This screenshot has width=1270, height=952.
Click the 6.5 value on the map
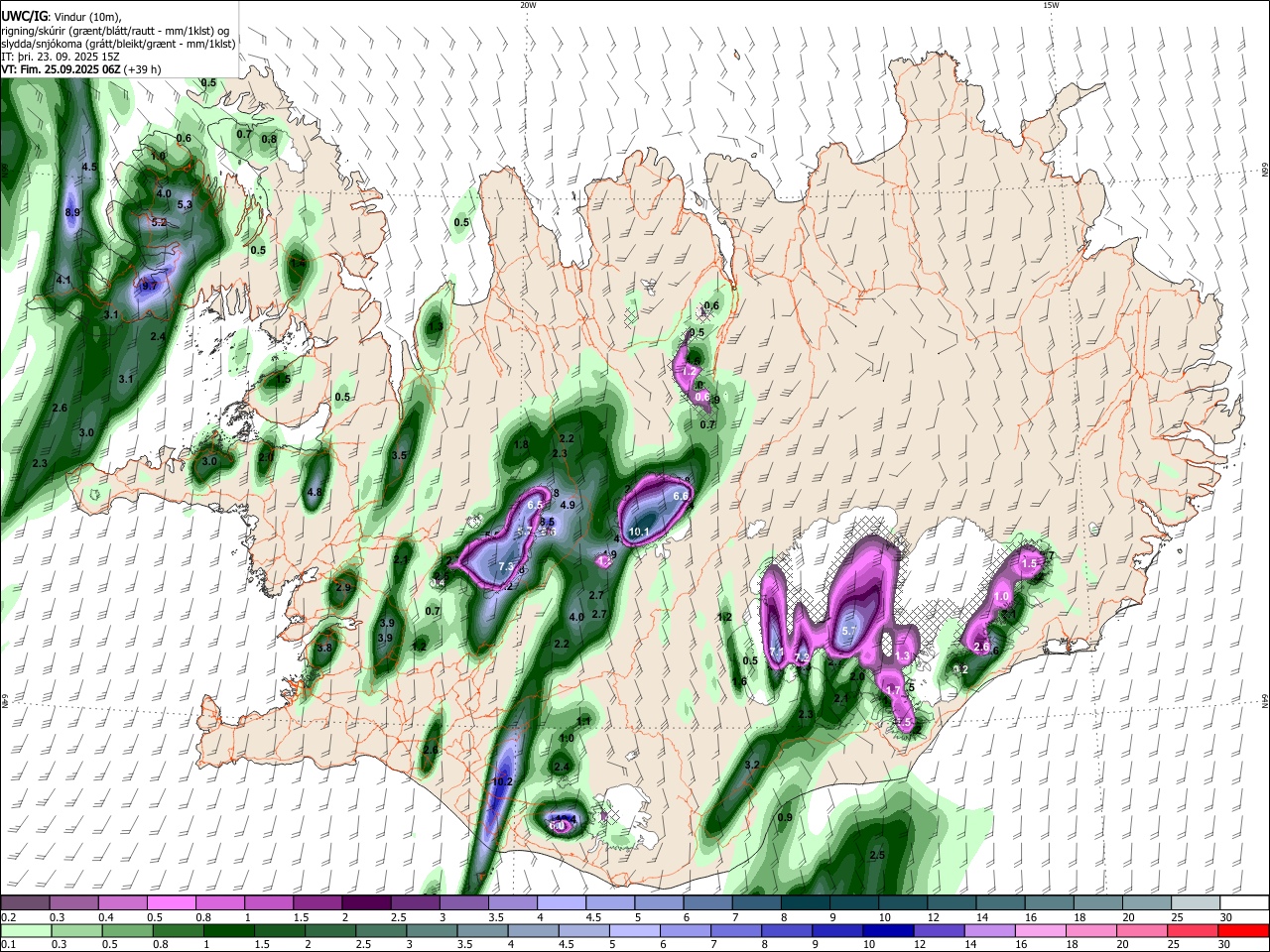pos(535,505)
